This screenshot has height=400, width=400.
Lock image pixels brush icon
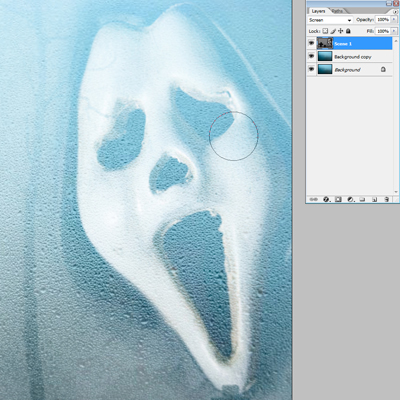coord(333,31)
